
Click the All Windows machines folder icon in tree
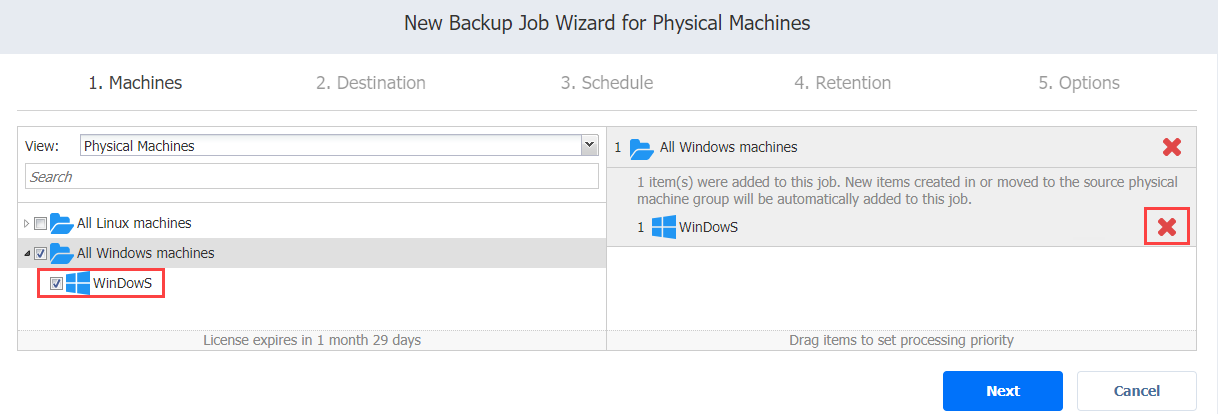pos(61,253)
